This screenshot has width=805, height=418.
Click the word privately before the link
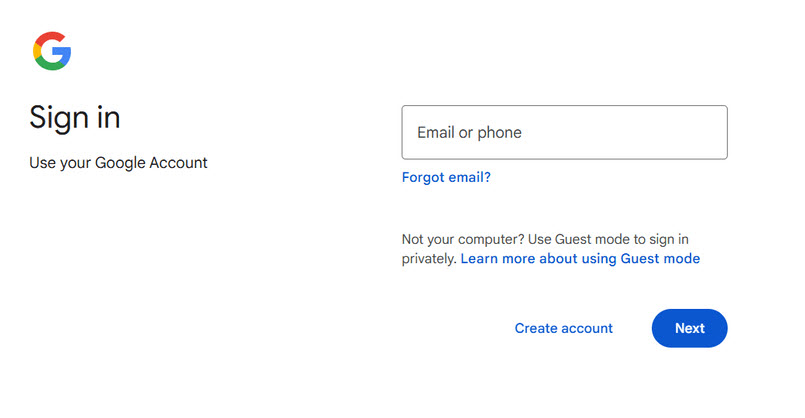click(x=429, y=258)
